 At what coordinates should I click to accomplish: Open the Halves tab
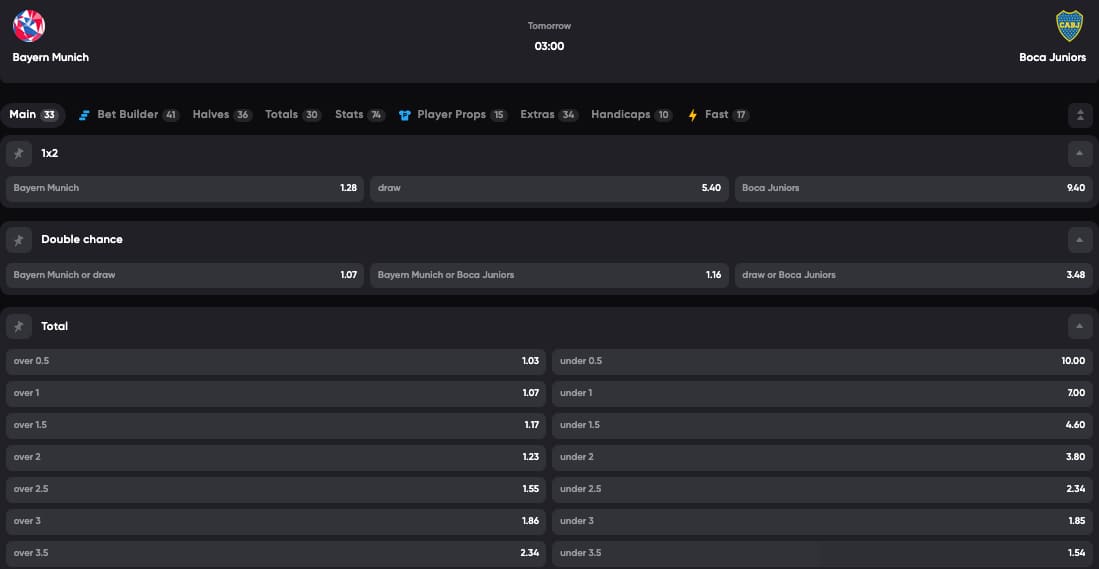pyautogui.click(x=222, y=115)
